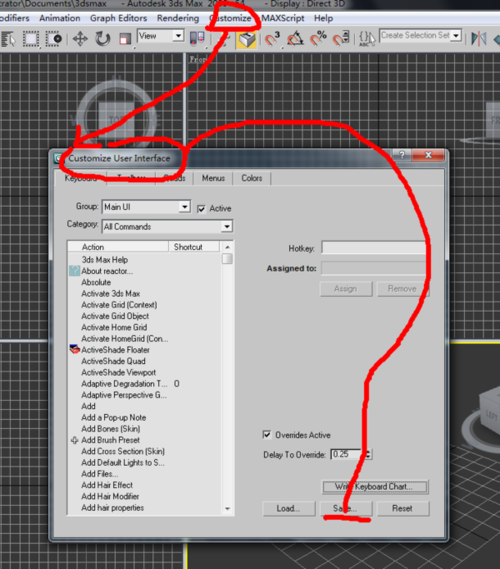The image size is (500, 569).
Task: Activate the Select and Scale tool
Action: click(125, 39)
